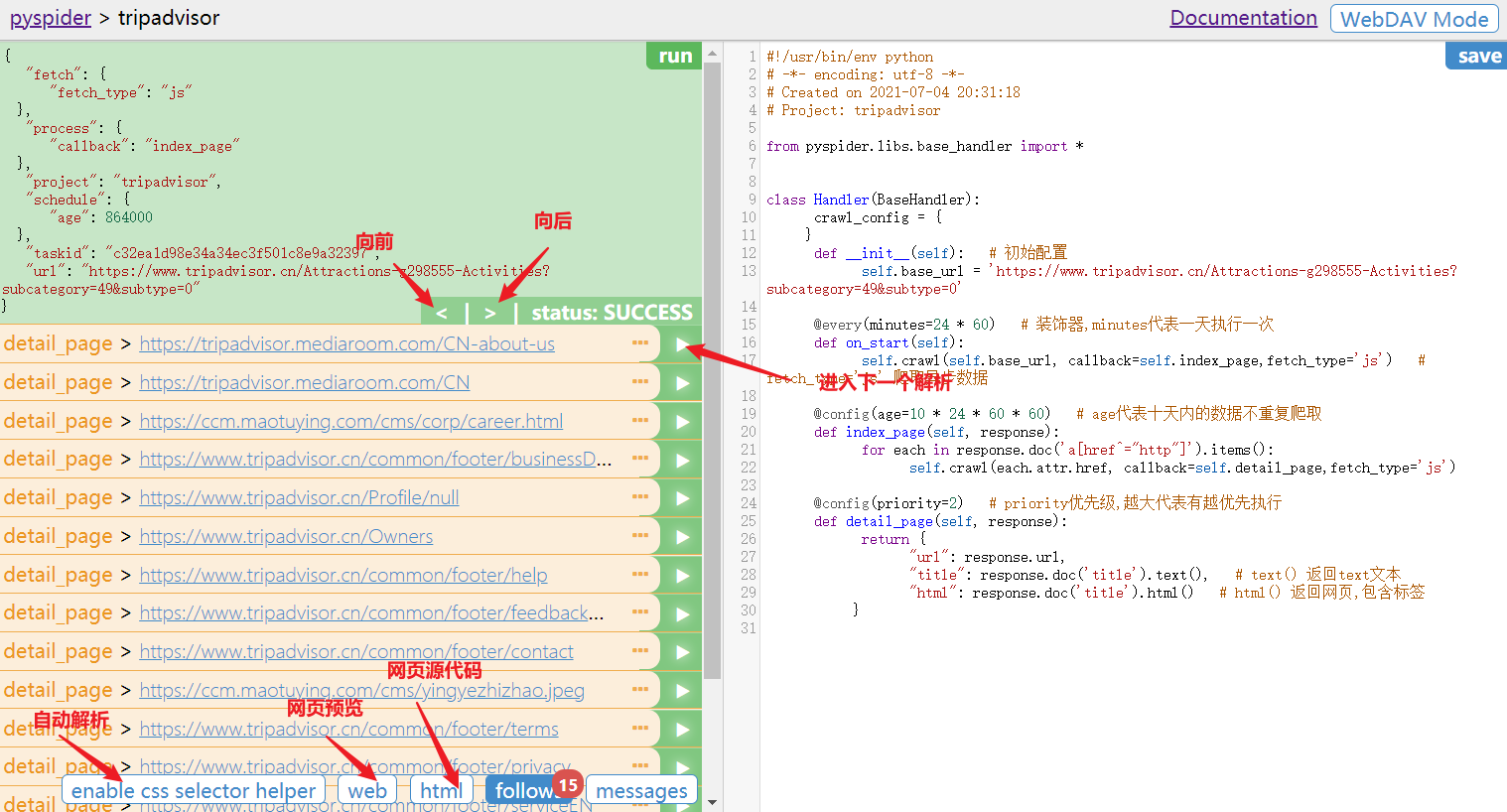This screenshot has width=1507, height=812.
Task: Expand details for footer/businessD row
Action: click(x=640, y=458)
